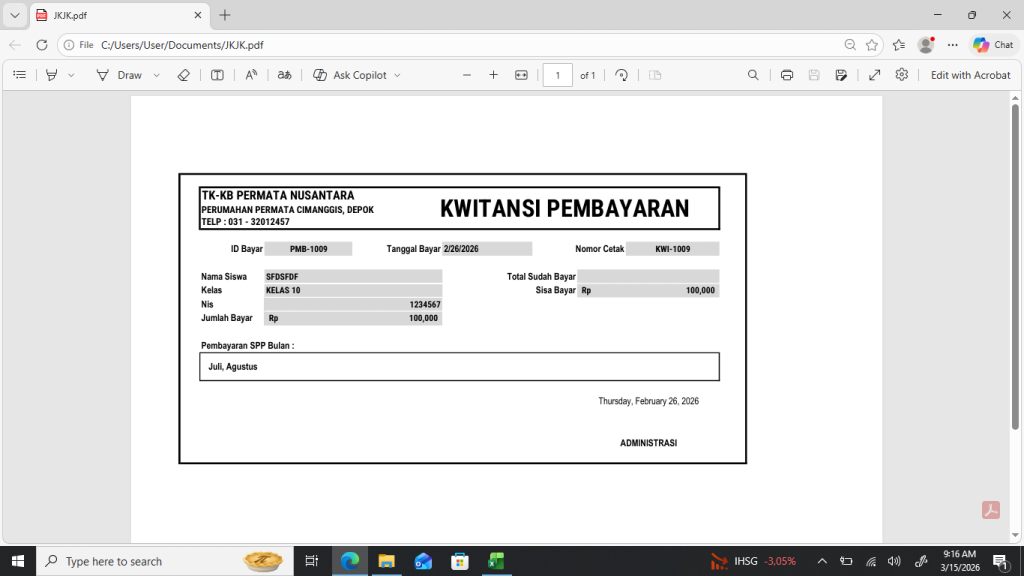The width and height of the screenshot is (1024, 576).
Task: Click the Add text tool
Action: click(217, 75)
